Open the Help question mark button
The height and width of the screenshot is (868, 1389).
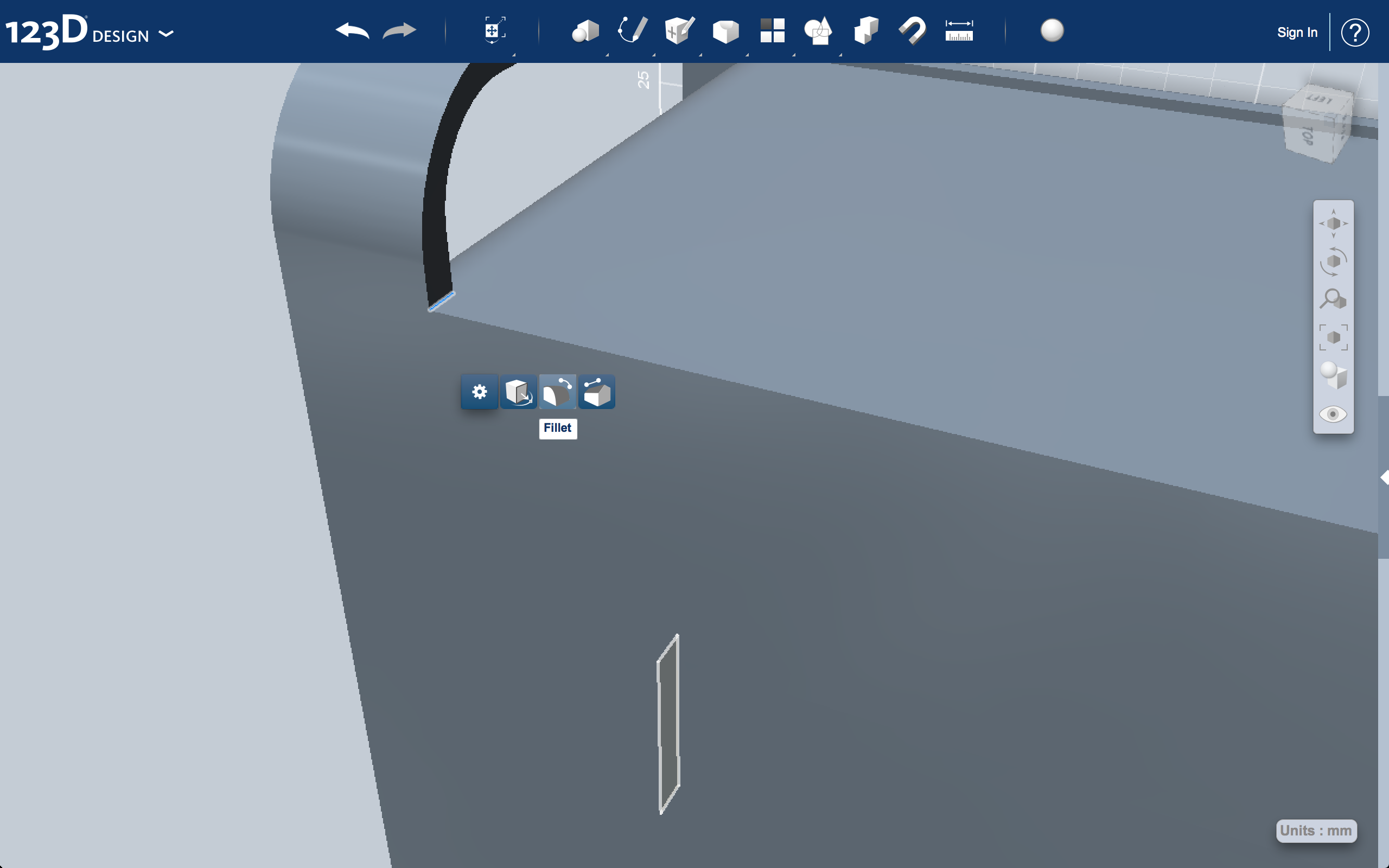pos(1356,32)
